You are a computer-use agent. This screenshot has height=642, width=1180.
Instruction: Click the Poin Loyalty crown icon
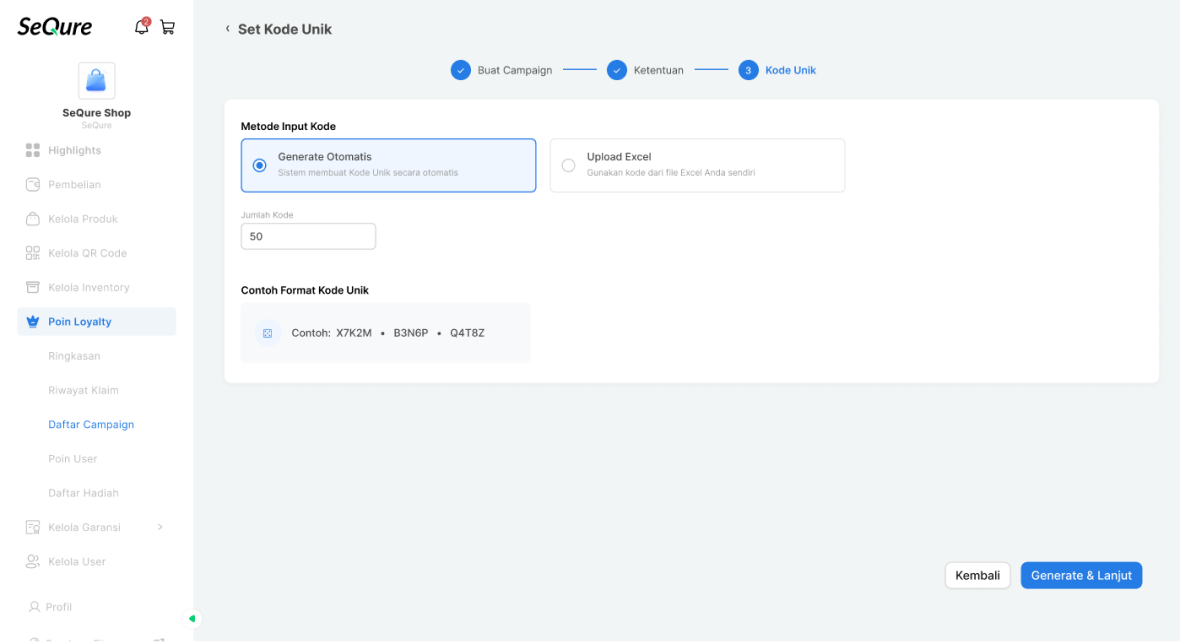(x=32, y=321)
